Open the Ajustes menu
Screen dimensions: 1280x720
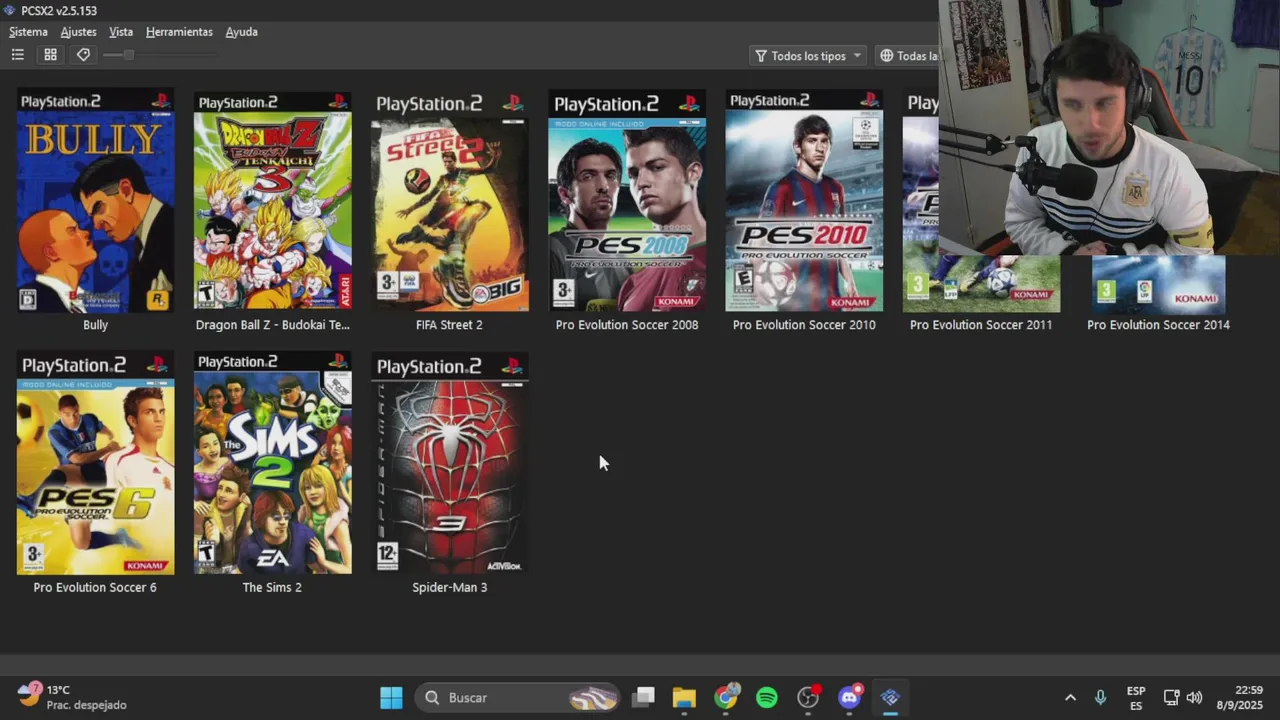[x=78, y=32]
